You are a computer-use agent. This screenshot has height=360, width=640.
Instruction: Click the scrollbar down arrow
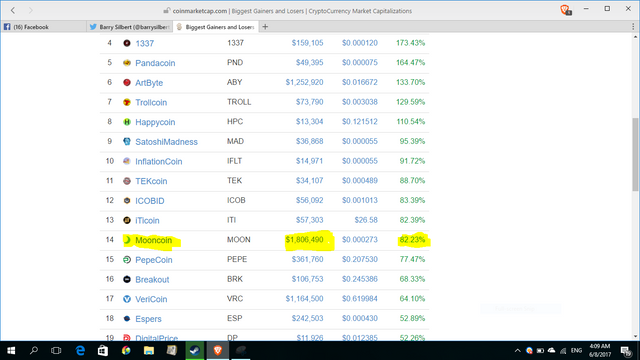coord(635,337)
